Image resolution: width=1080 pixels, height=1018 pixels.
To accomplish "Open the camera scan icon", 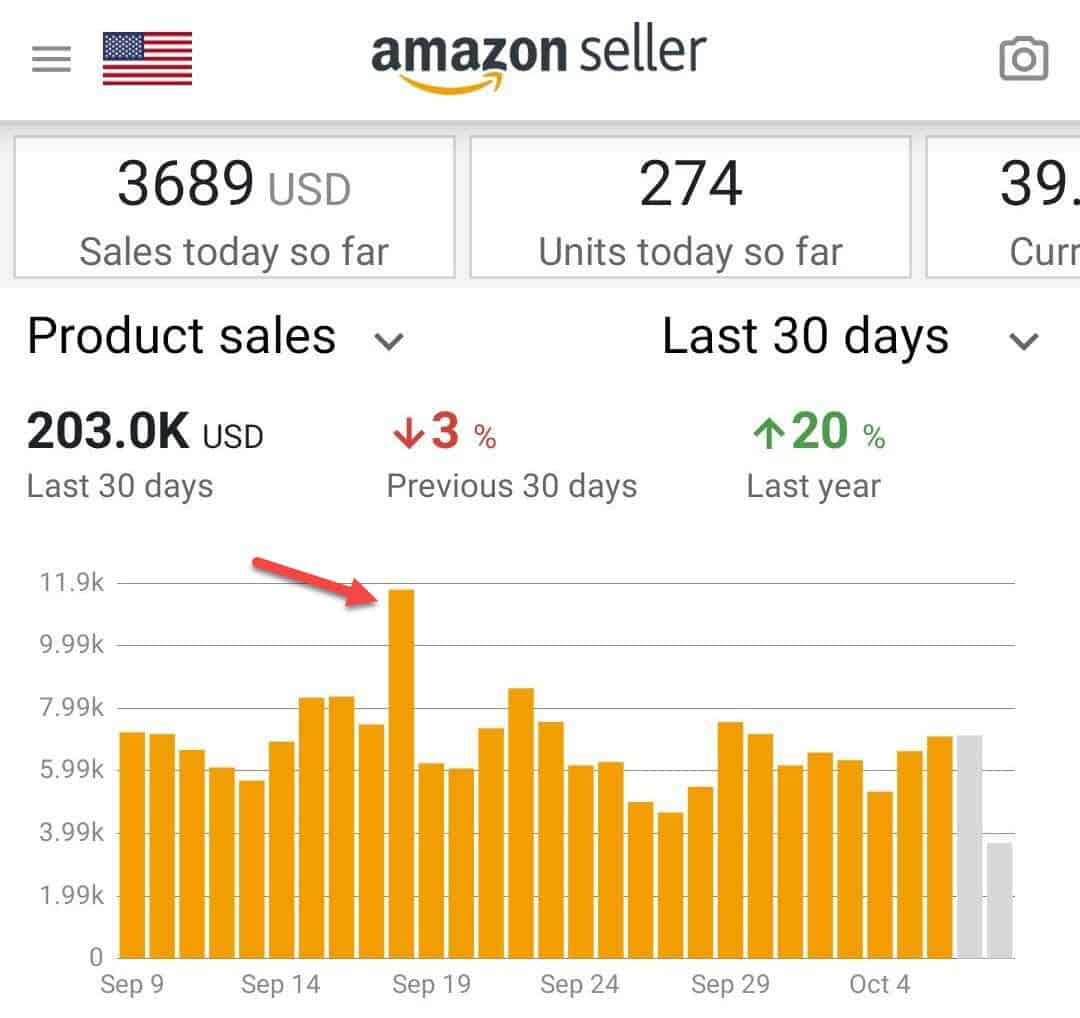I will coord(1023,60).
